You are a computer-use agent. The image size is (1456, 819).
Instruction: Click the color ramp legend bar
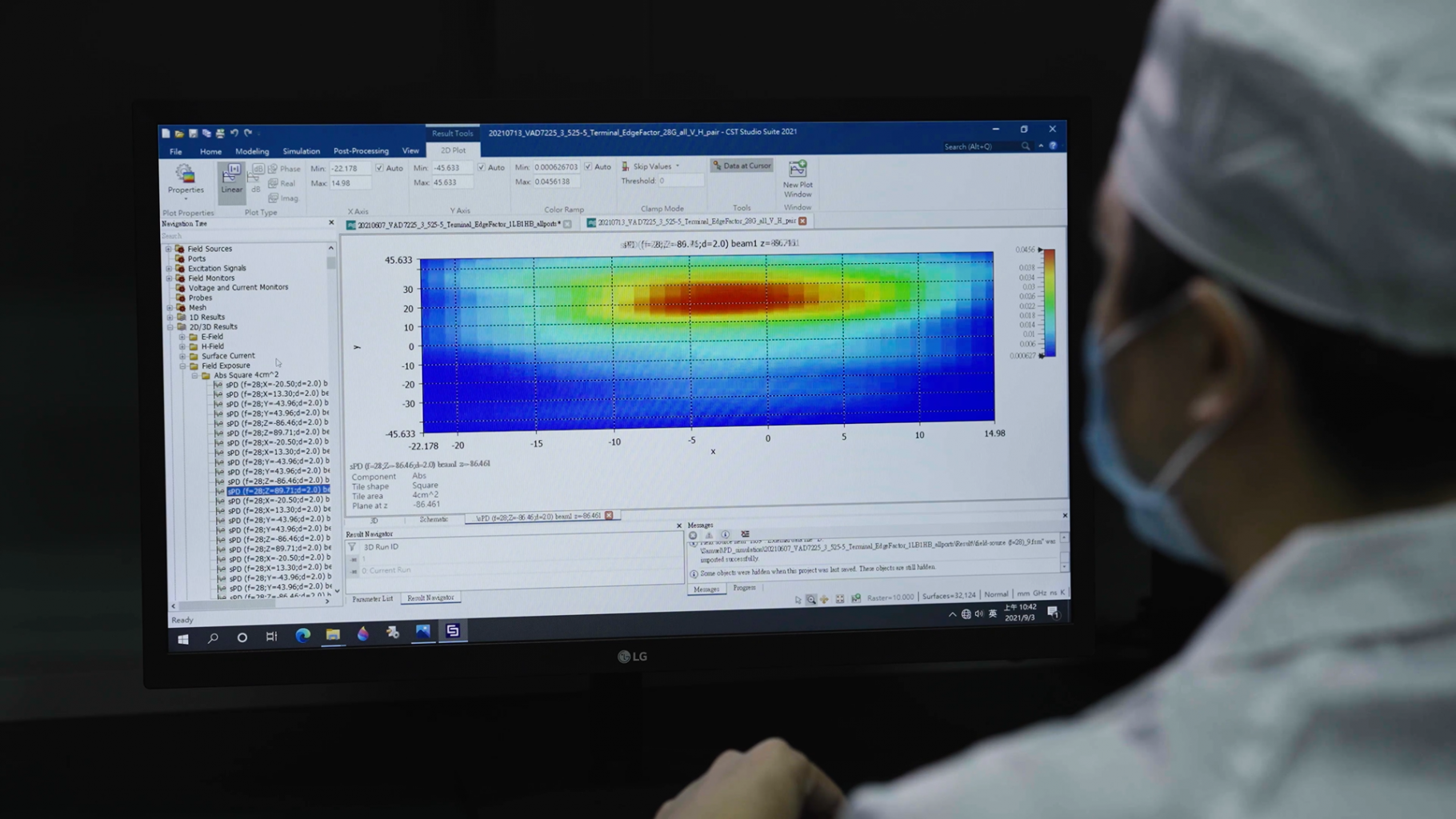(1048, 302)
